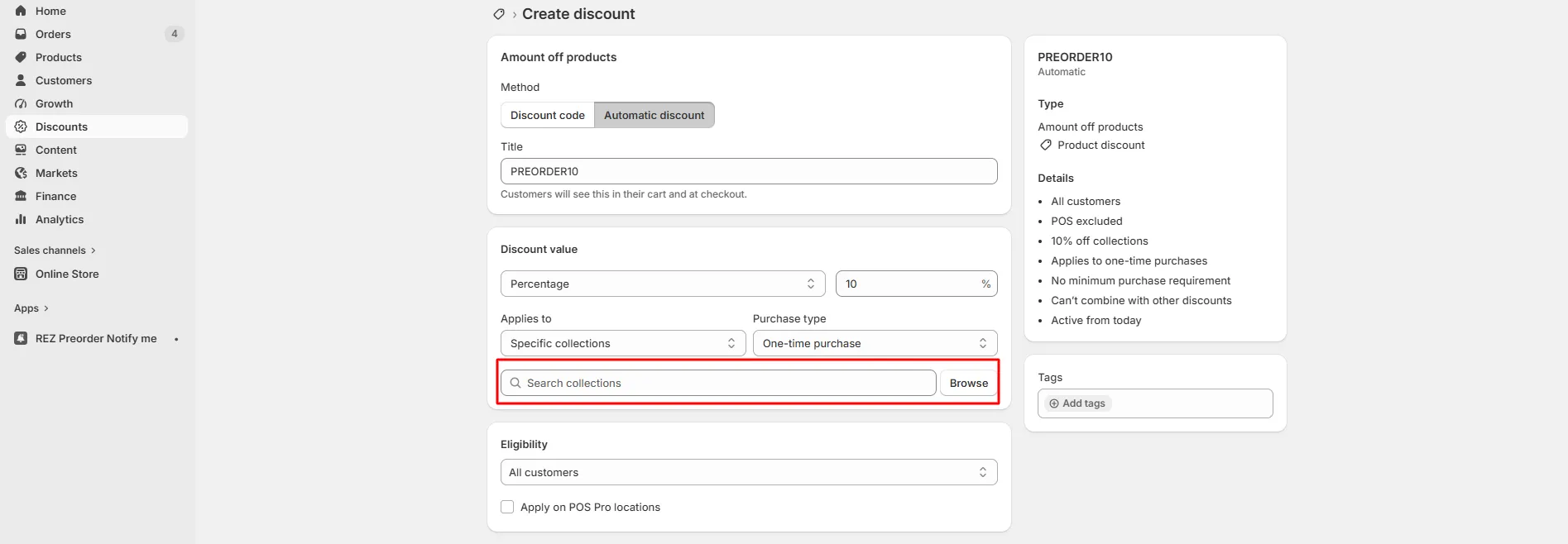Click 'Applies to one-time purchases' text
Image resolution: width=1568 pixels, height=544 pixels.
(x=1129, y=260)
